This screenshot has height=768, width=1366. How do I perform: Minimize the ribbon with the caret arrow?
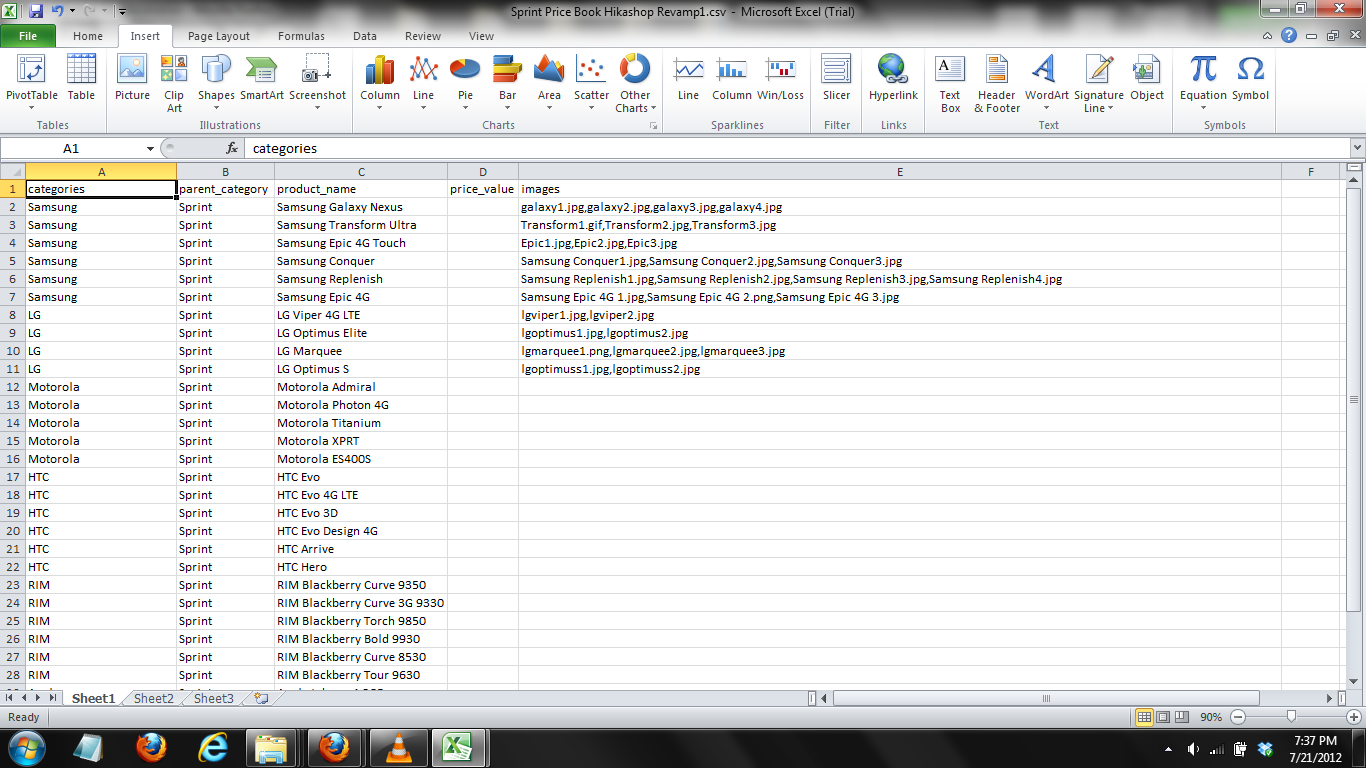(x=1269, y=36)
